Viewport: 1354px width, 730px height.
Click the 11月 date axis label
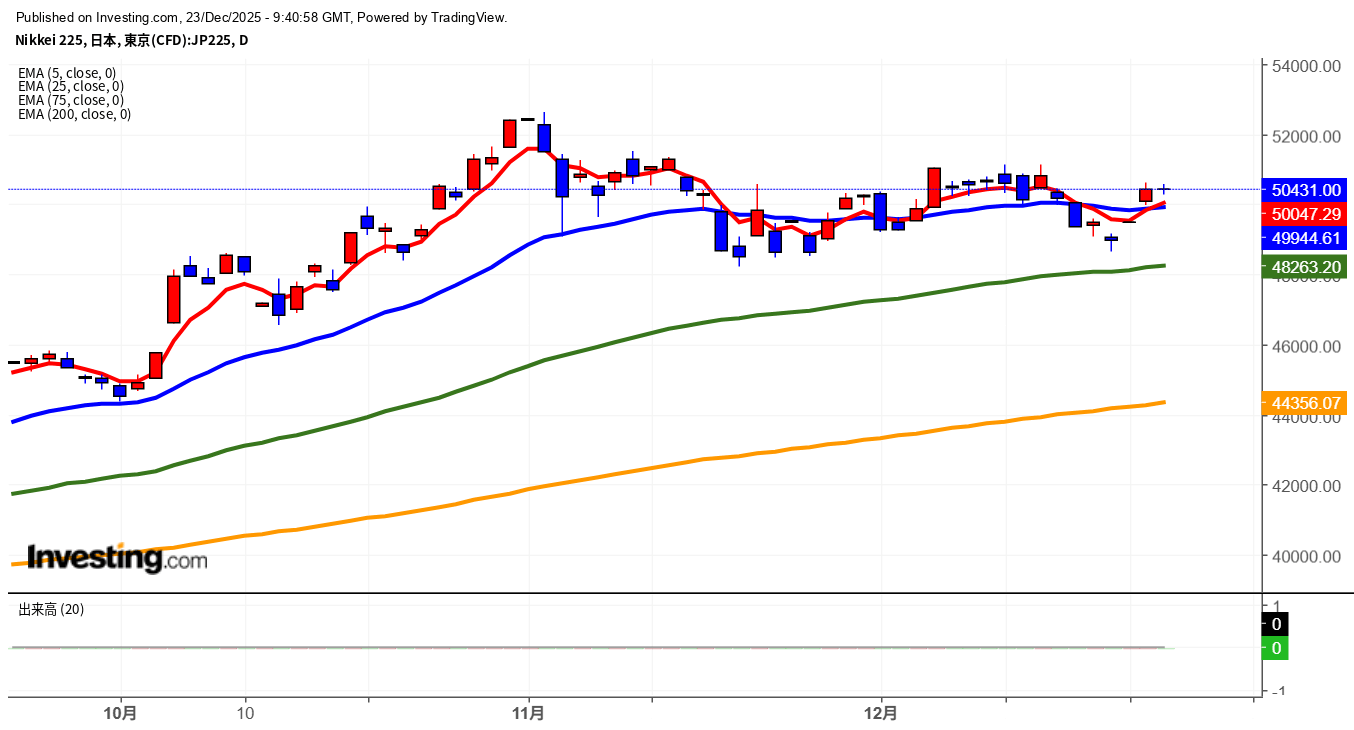tap(528, 713)
